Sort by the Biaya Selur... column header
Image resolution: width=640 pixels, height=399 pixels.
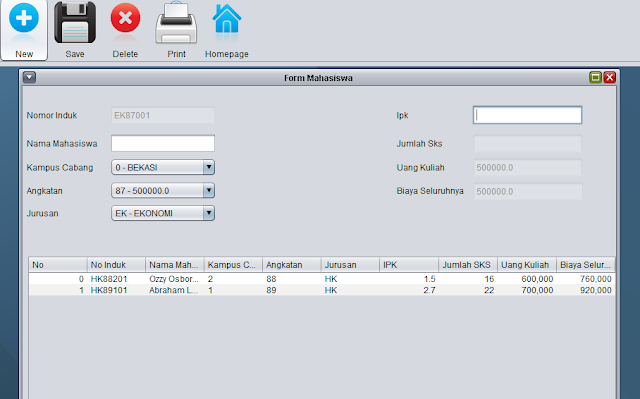click(585, 265)
